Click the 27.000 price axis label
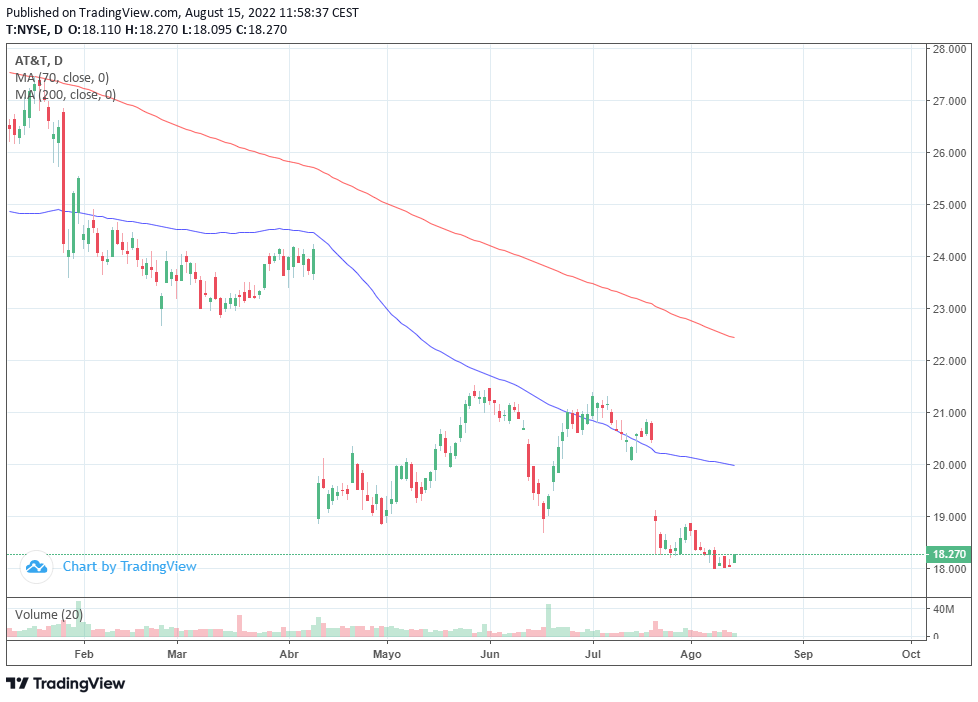Viewport: 978px width, 702px height. 949,100
